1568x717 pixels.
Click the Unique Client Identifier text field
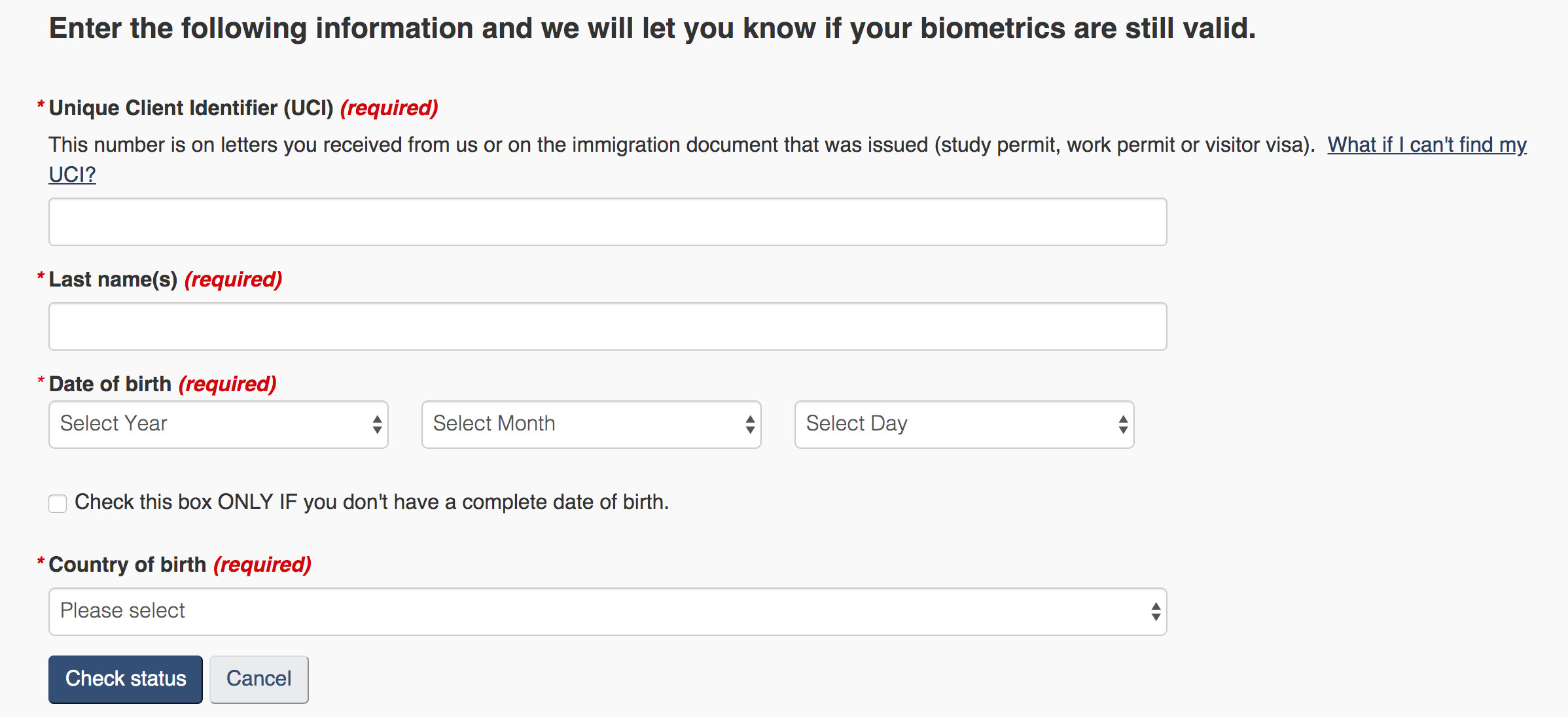607,222
